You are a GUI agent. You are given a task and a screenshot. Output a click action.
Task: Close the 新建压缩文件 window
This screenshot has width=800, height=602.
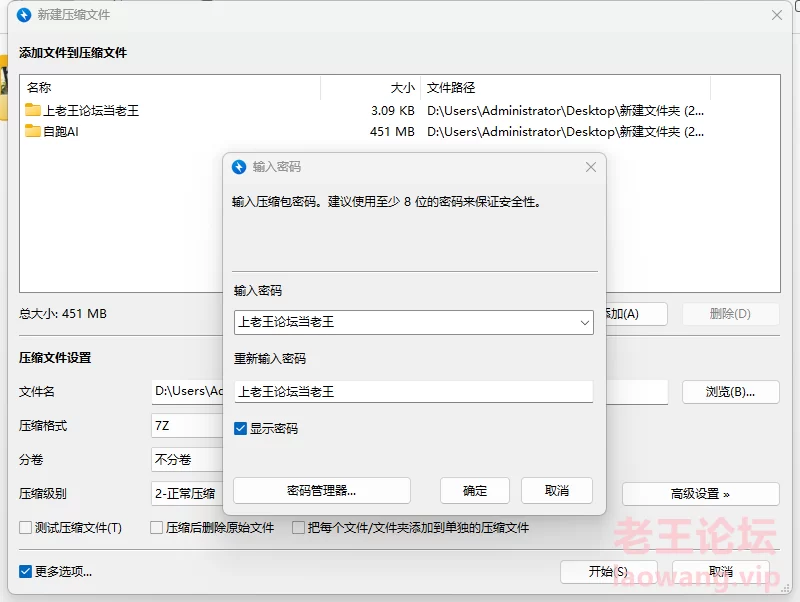(777, 15)
